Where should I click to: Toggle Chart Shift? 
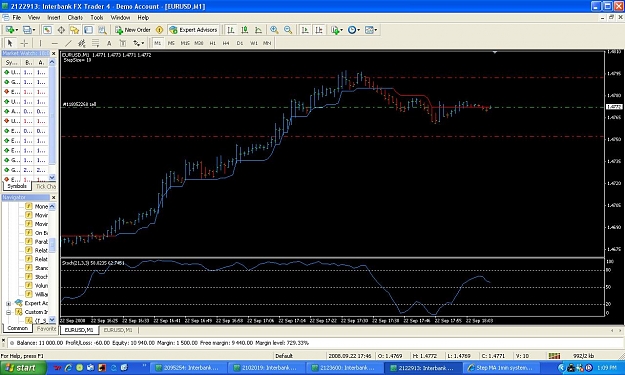click(319, 30)
